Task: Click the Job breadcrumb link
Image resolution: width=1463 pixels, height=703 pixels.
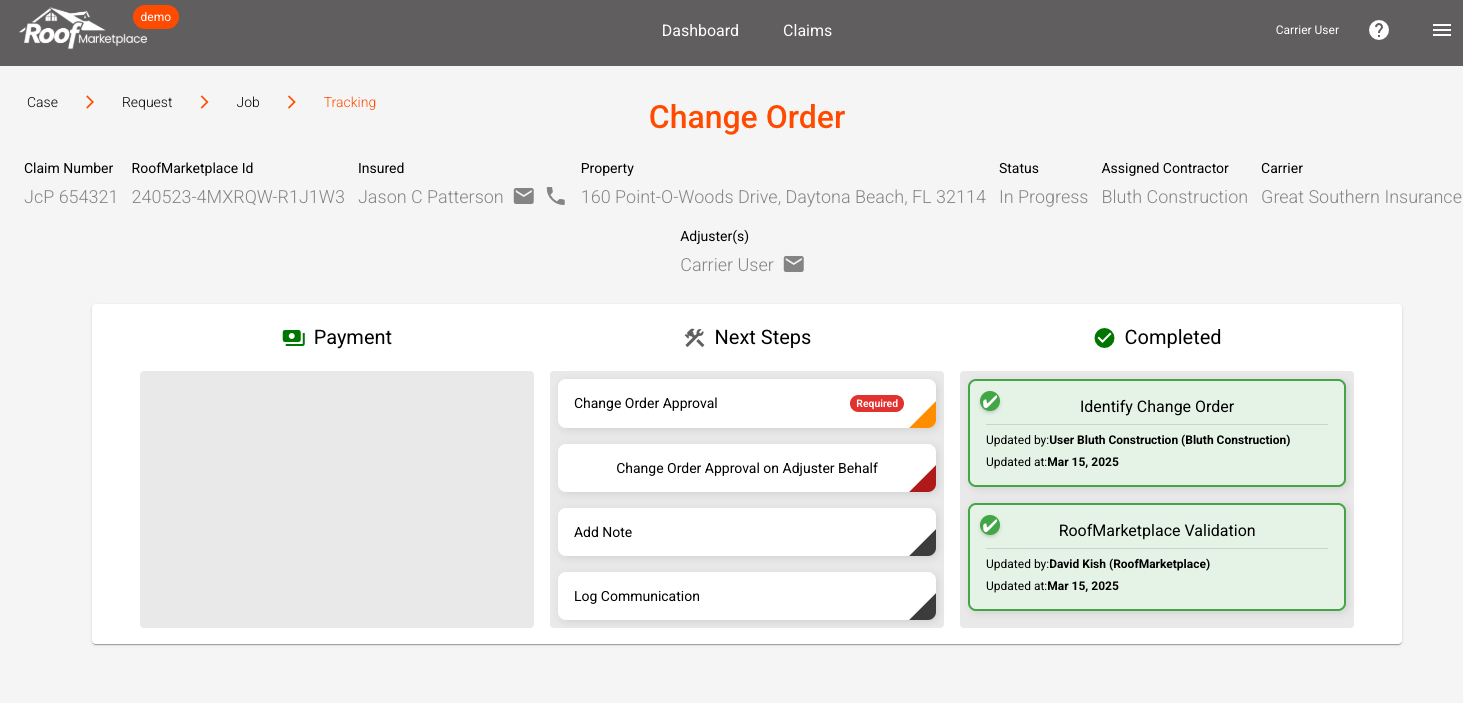Action: 248,102
